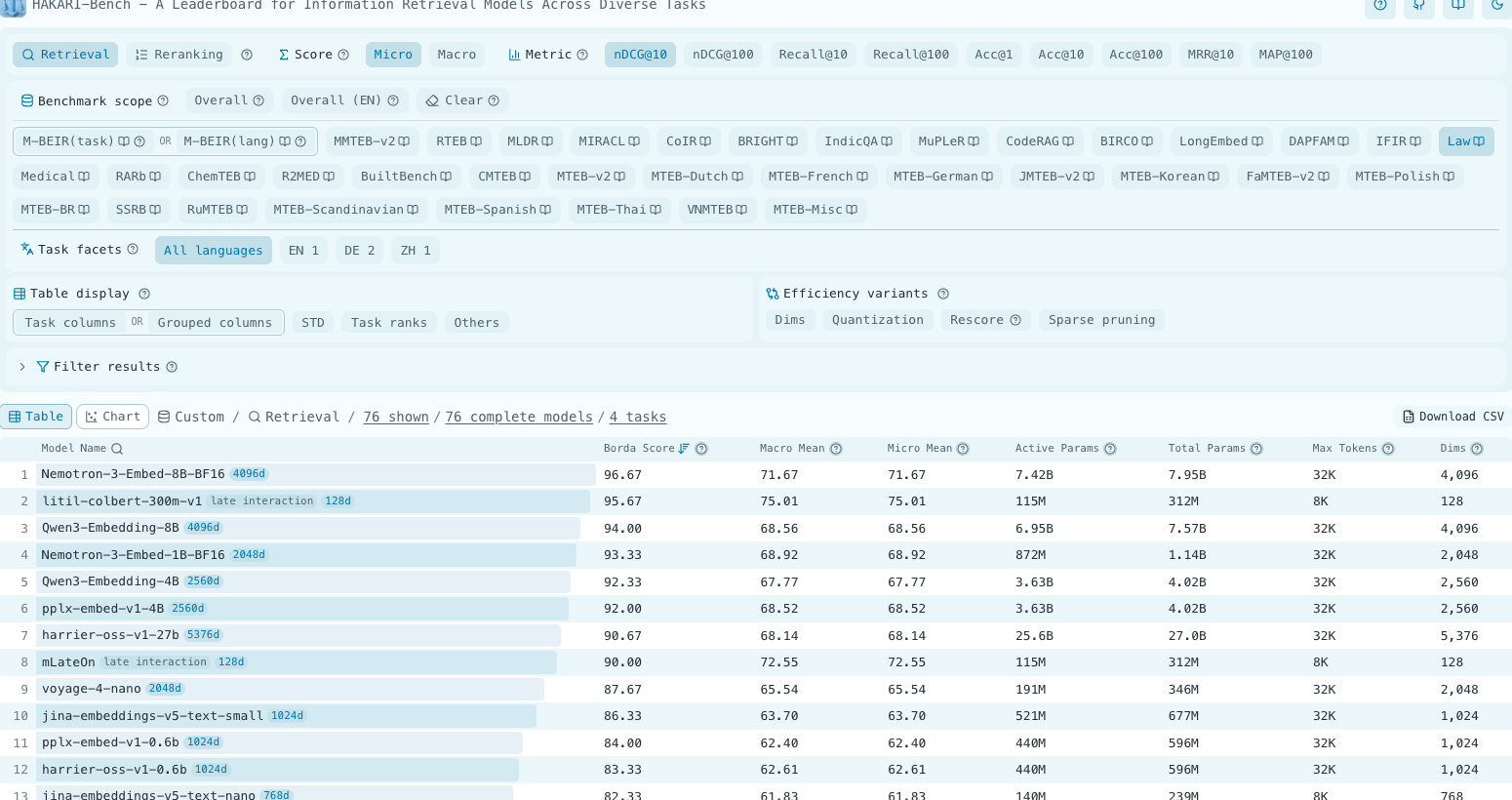Select the Retrieval mode chip
The image size is (1512, 800).
pyautogui.click(x=65, y=55)
